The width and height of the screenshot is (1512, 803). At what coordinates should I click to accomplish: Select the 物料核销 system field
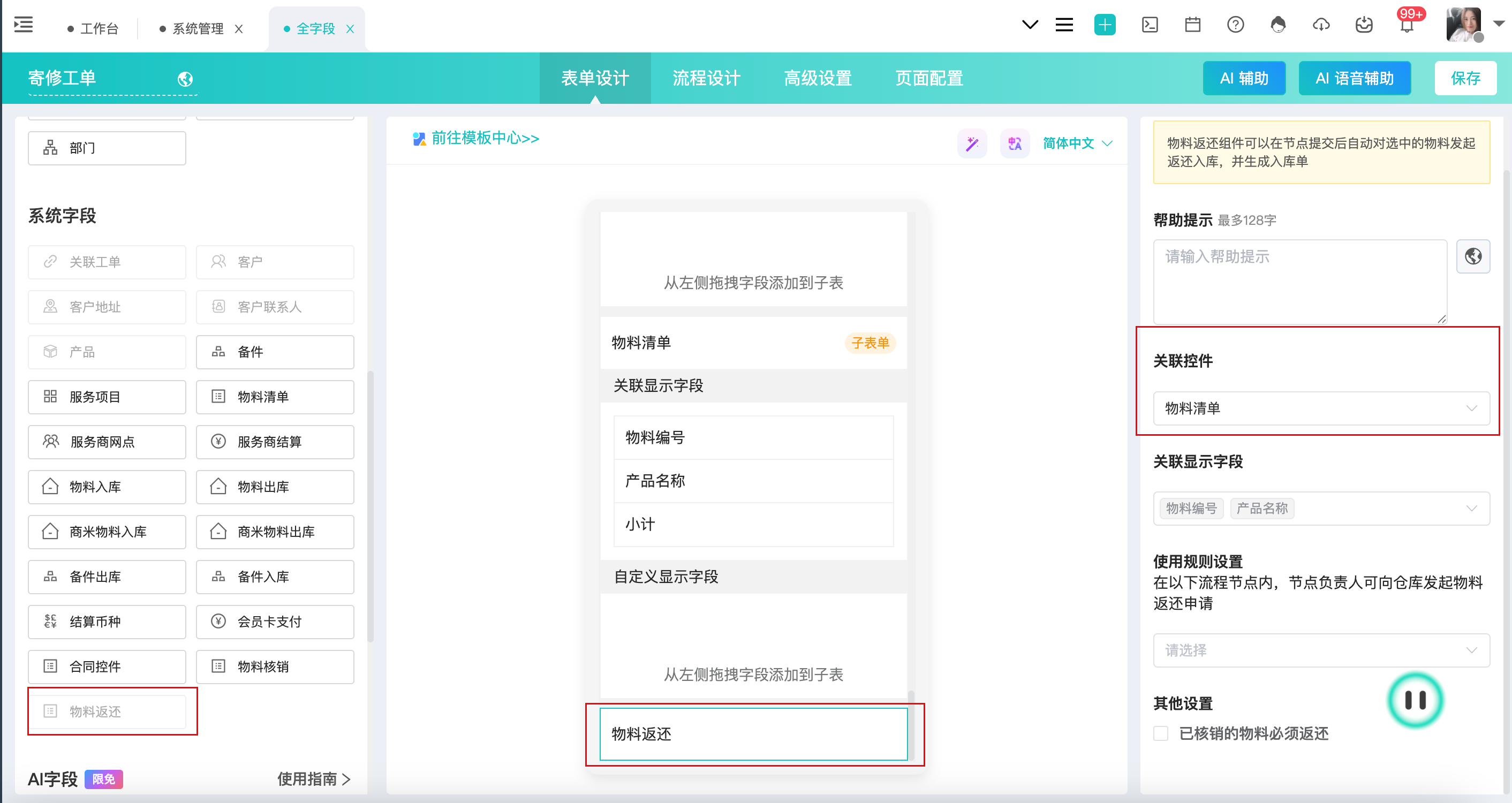275,667
